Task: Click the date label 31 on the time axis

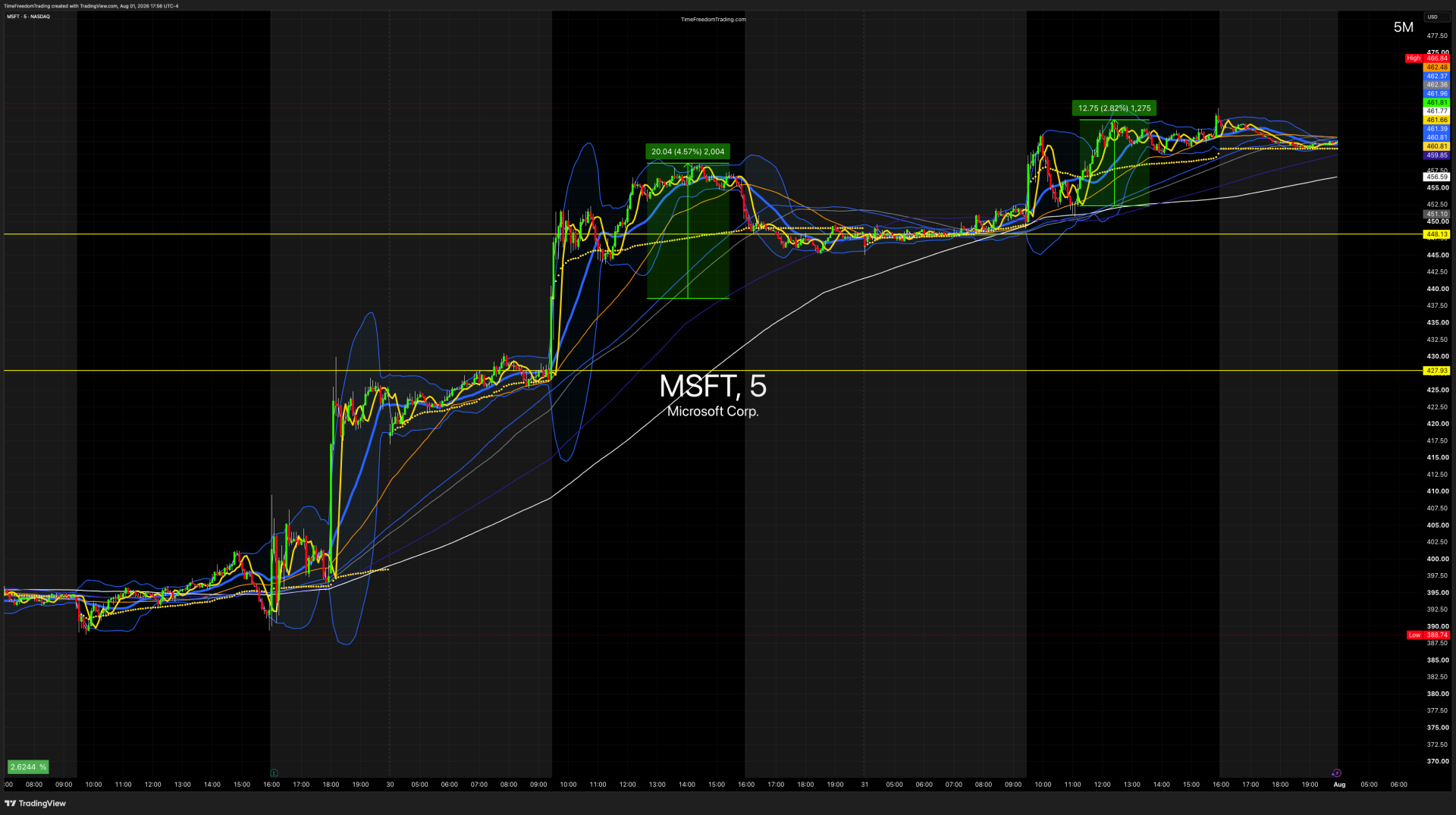Action: [x=864, y=785]
